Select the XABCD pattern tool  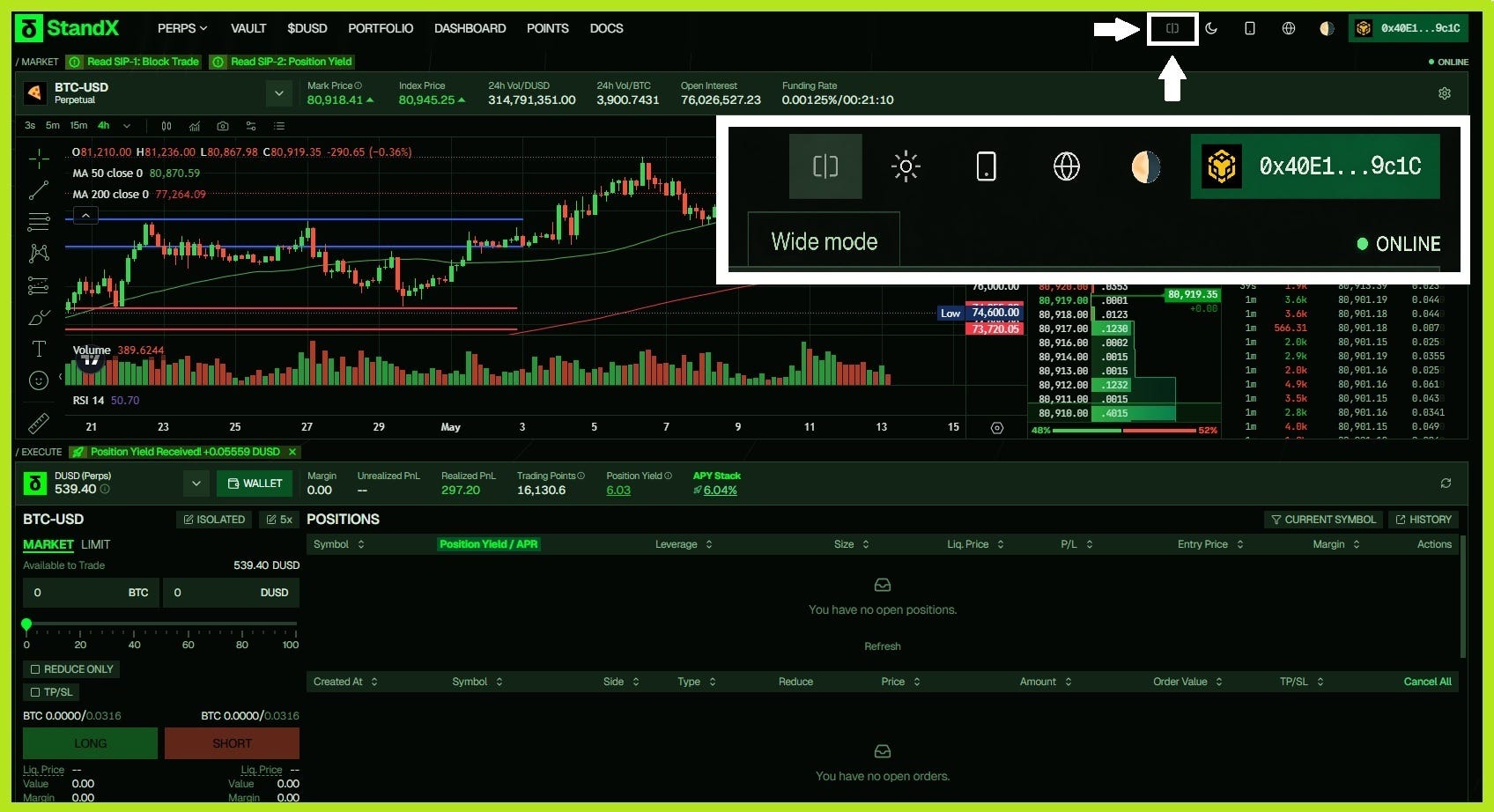[39, 254]
